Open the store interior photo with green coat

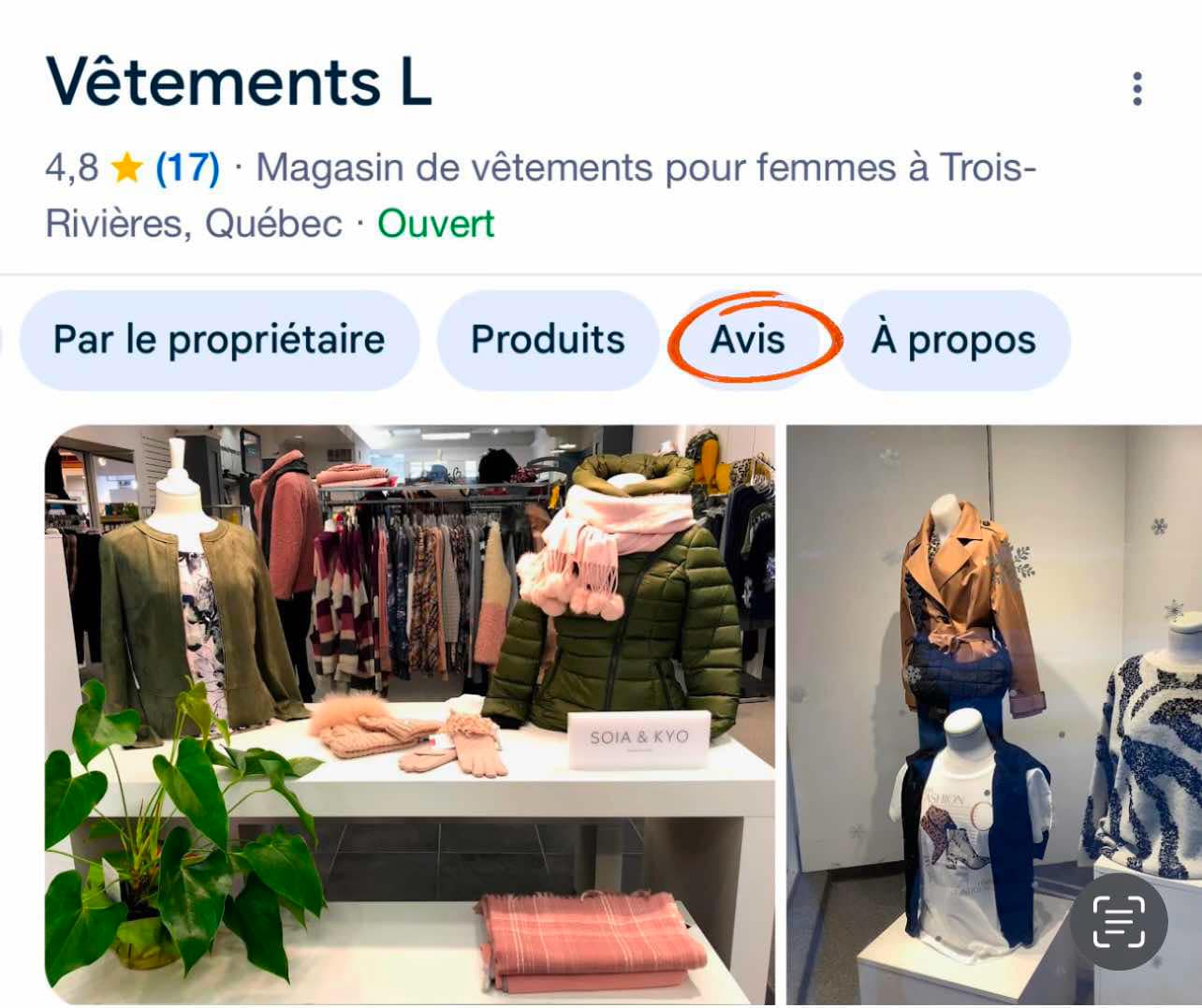click(410, 714)
